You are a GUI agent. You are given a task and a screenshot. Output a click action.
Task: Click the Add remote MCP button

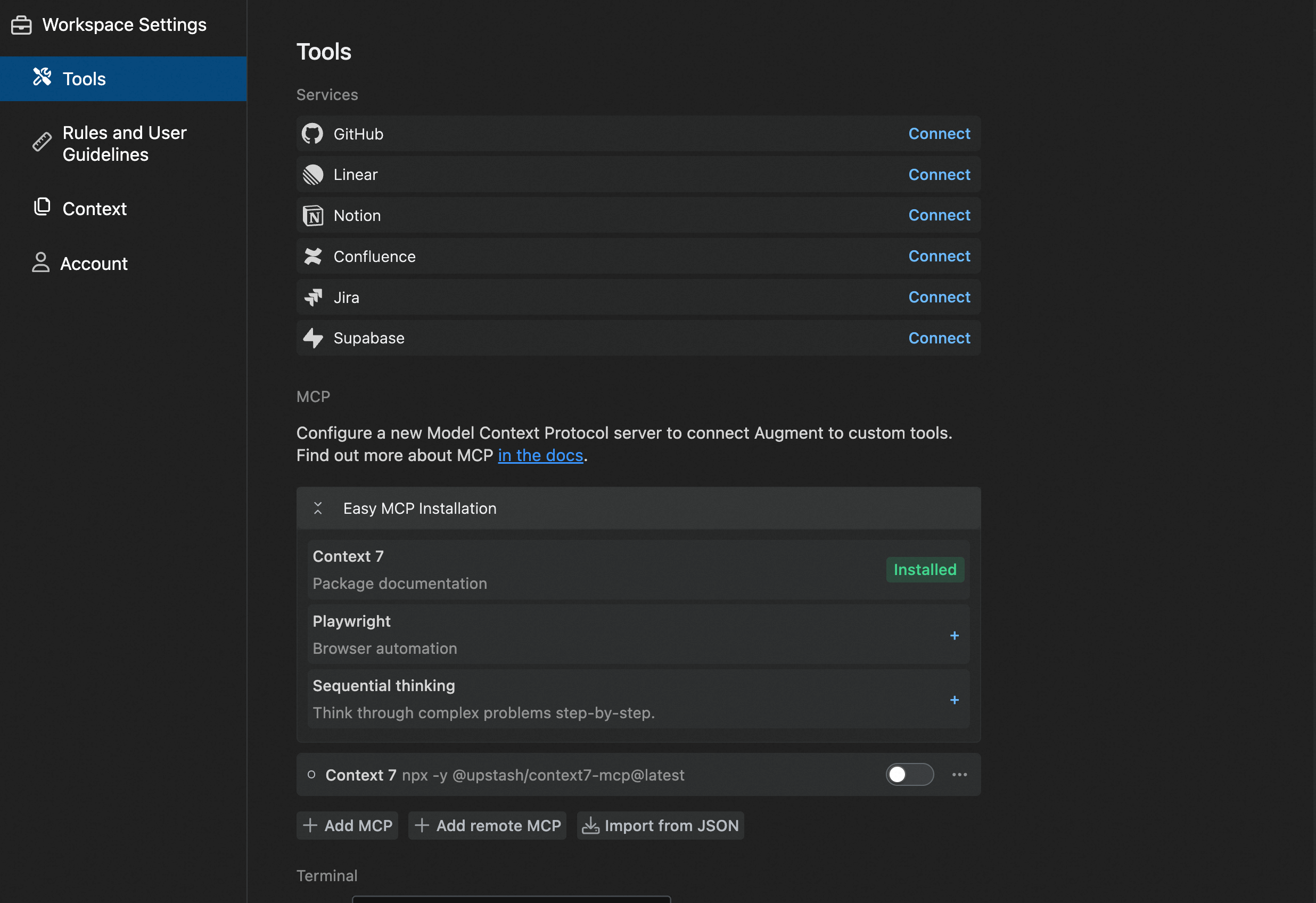click(488, 825)
